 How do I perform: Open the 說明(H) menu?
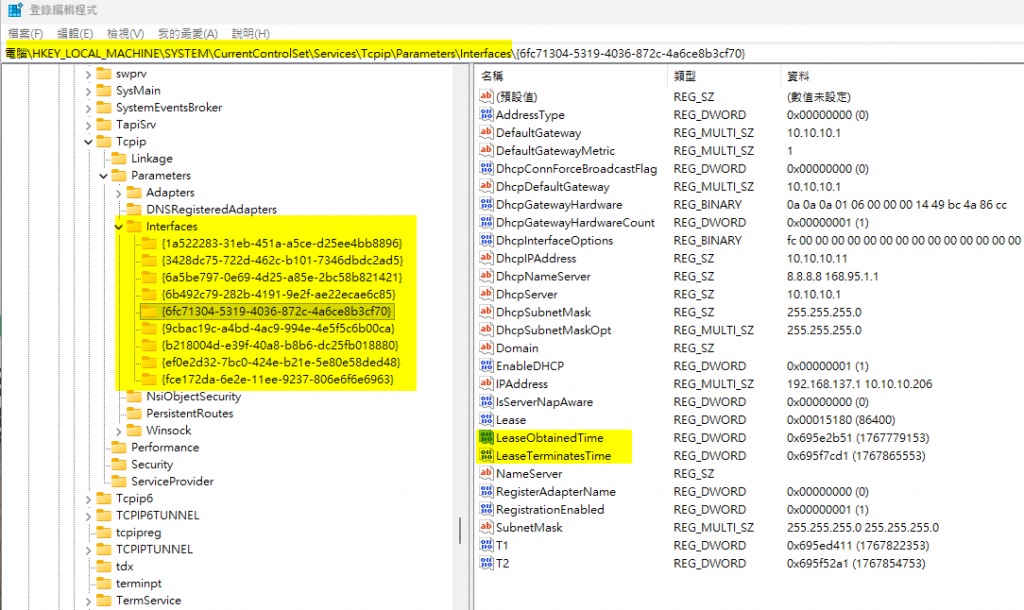[250, 33]
